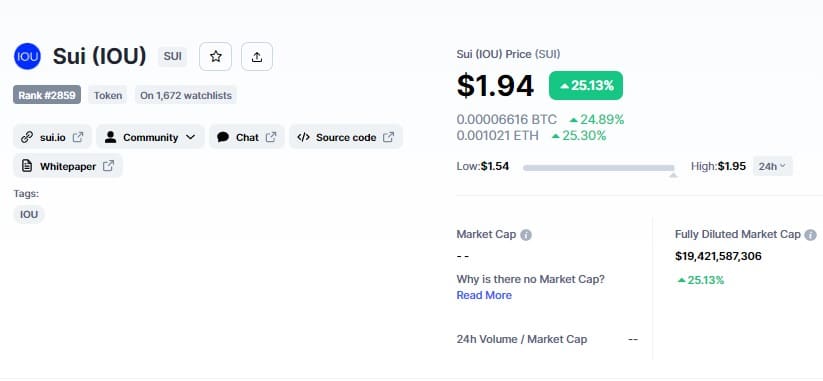Click Read More about Market Cap
This screenshot has height=381, width=823.
click(484, 295)
